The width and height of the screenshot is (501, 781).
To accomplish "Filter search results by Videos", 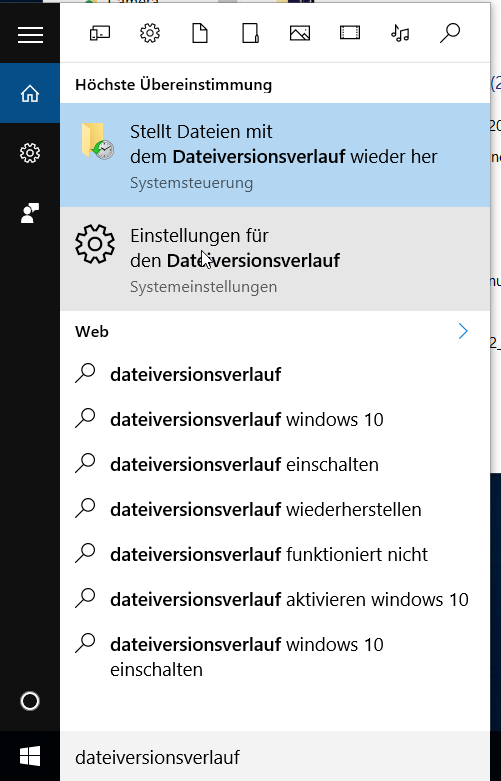I will pyautogui.click(x=350, y=33).
